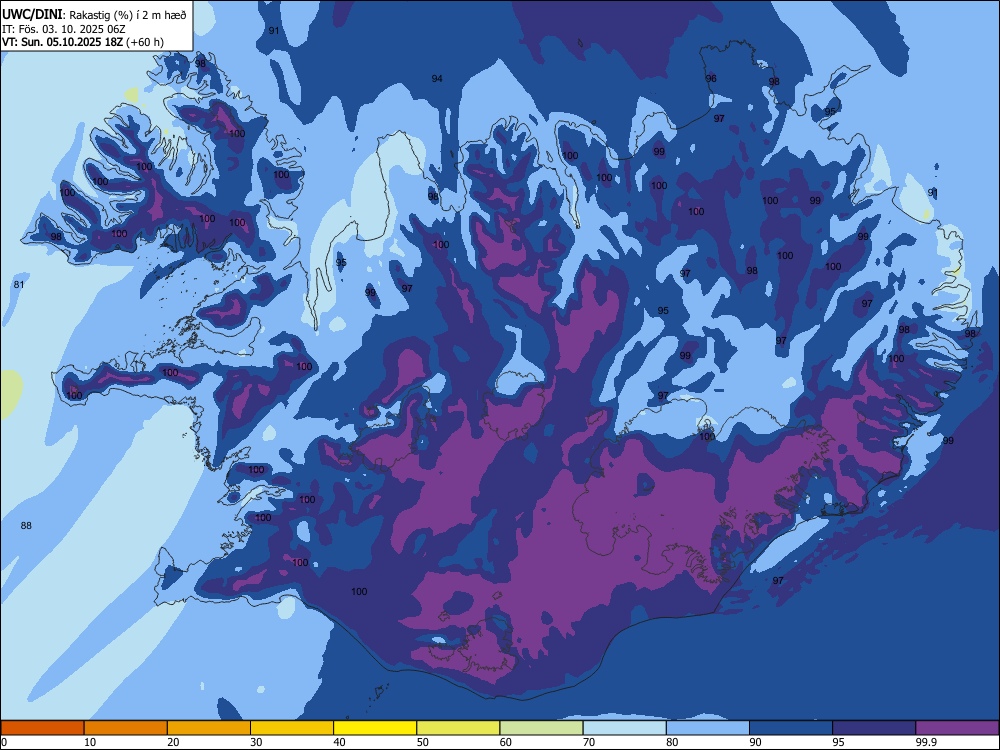Pick the purple above-99.9 legend swatch
Image resolution: width=1000 pixels, height=750 pixels.
point(957,728)
